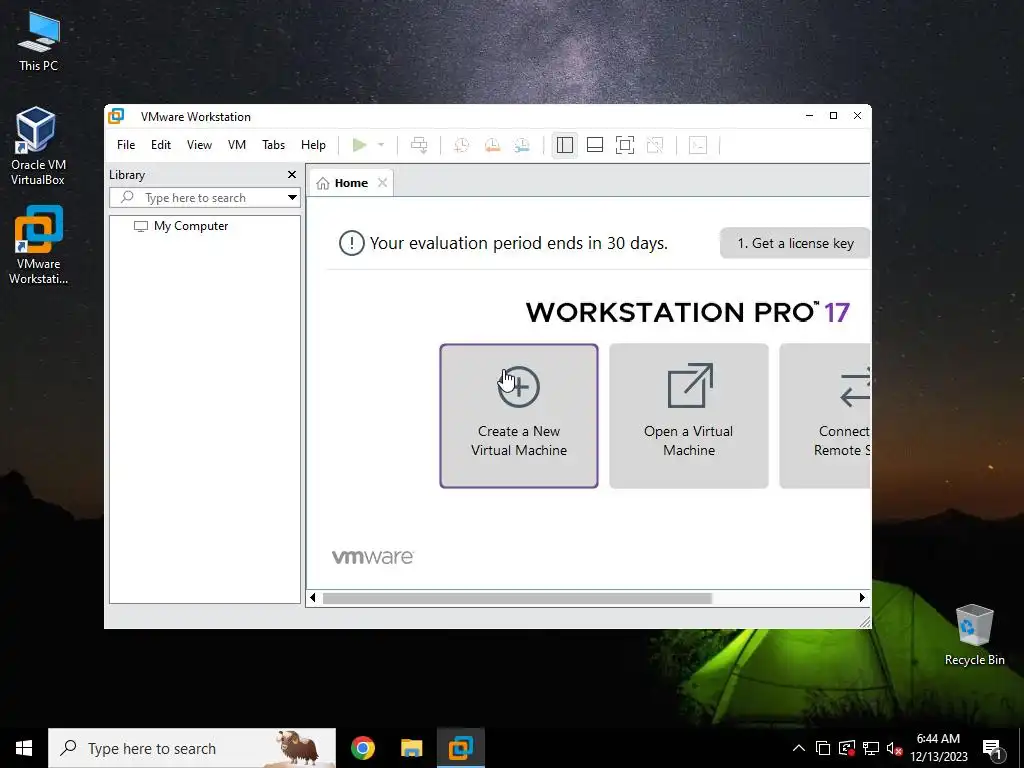Open the Edit menu
The width and height of the screenshot is (1024, 768).
(x=161, y=145)
